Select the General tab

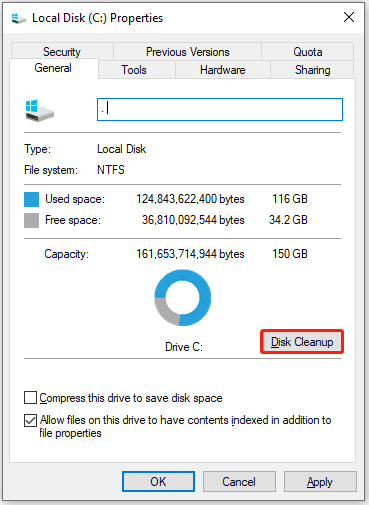(x=54, y=68)
